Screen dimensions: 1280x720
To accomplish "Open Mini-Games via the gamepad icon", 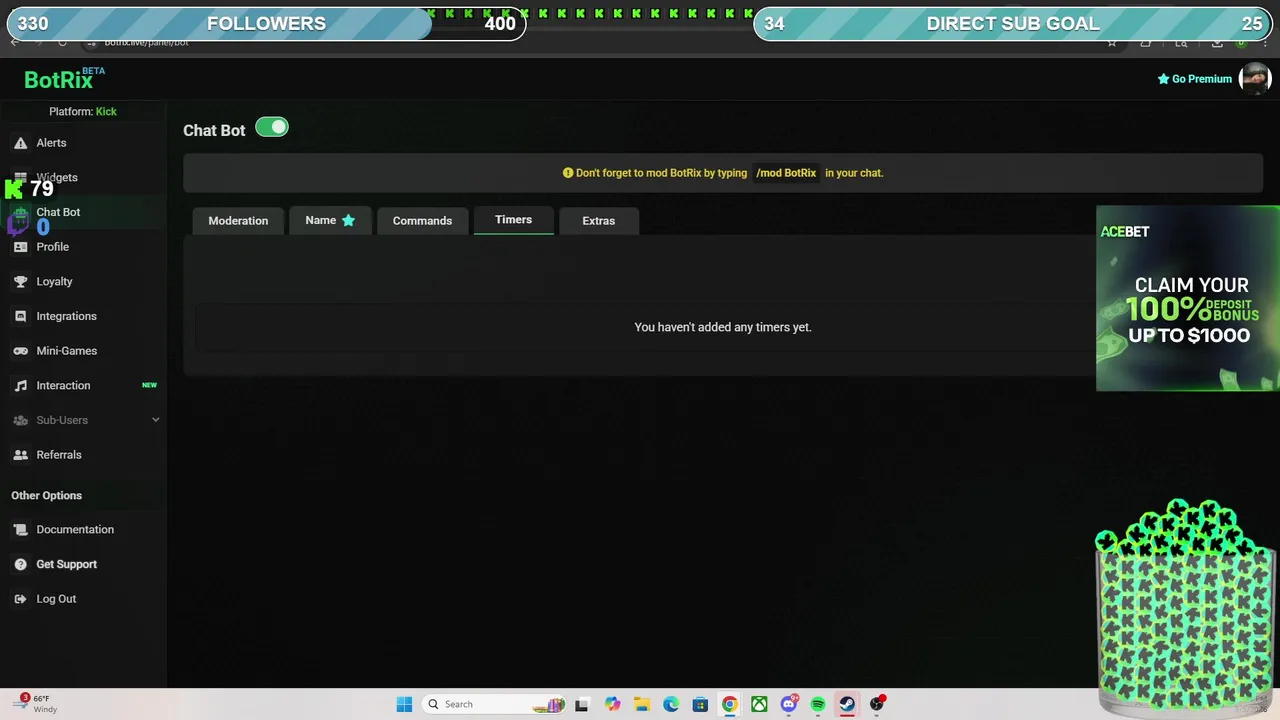I will (20, 351).
